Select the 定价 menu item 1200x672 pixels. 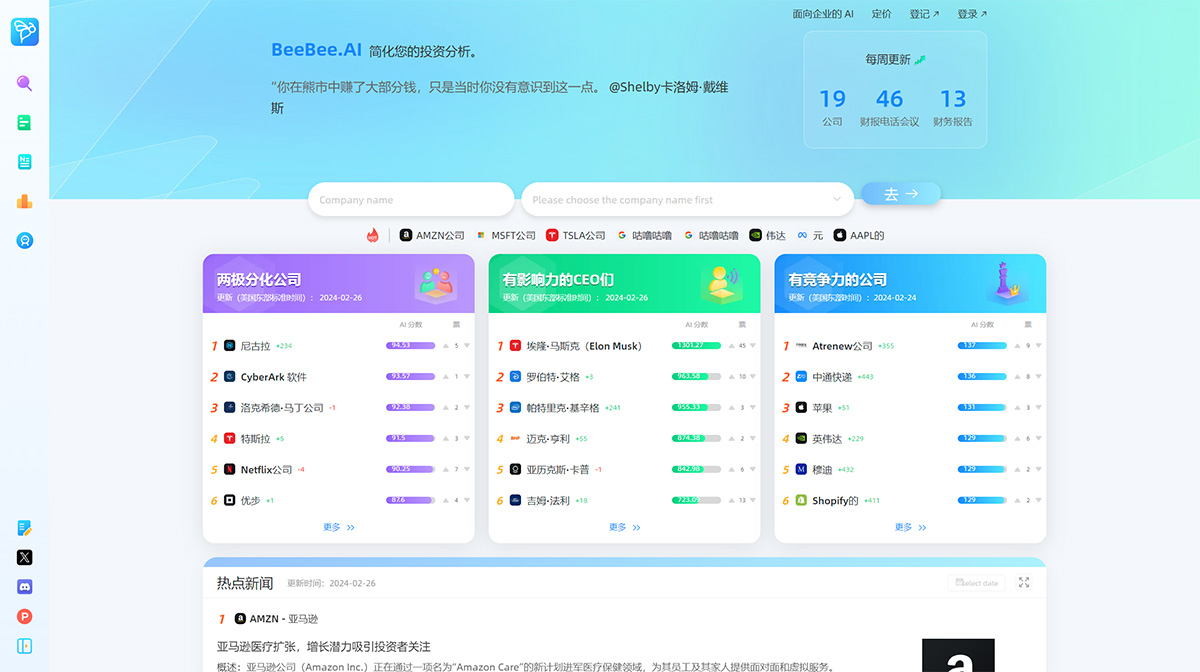[880, 13]
